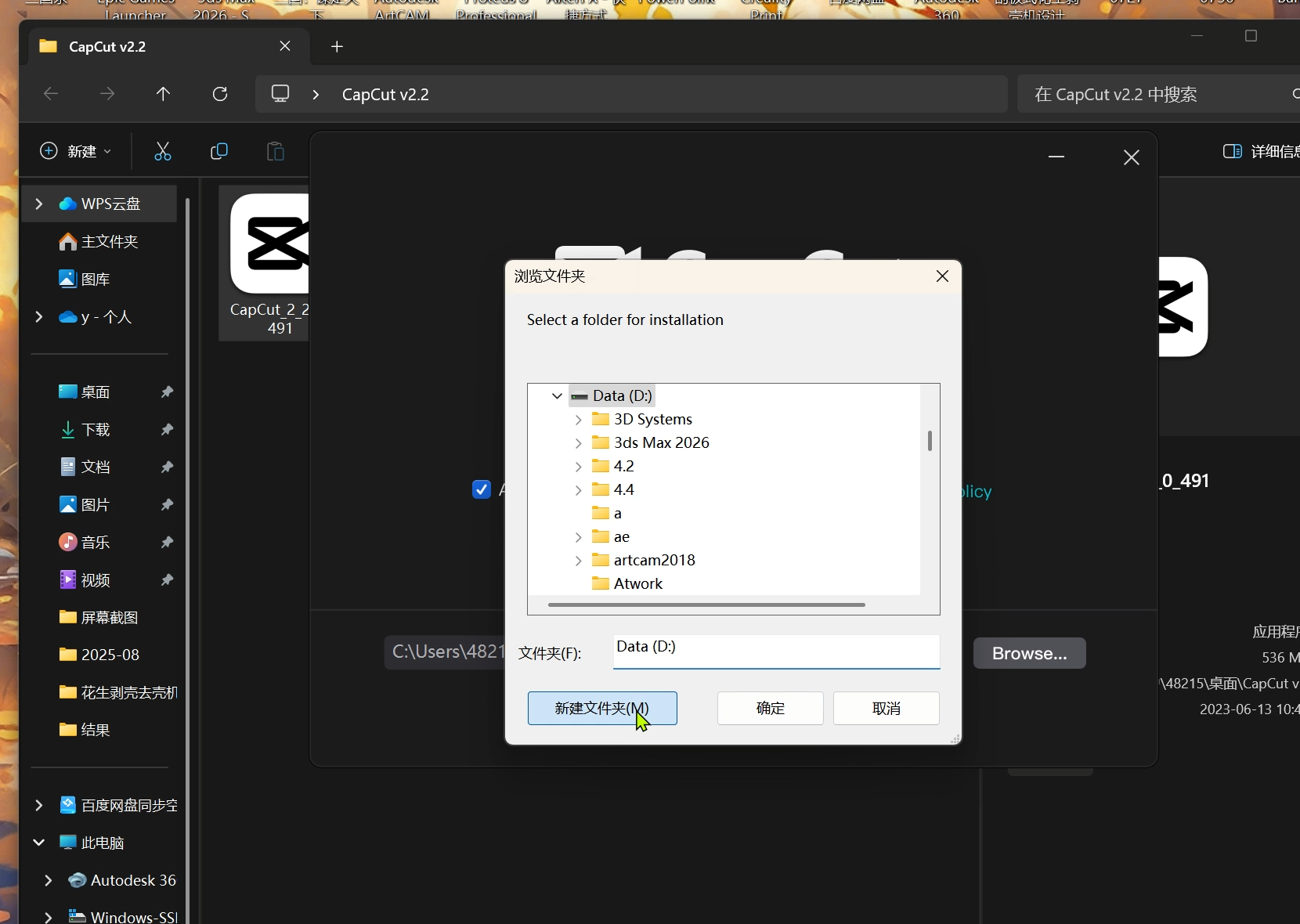Screen dimensions: 1300x924
Task: Go up one folder level
Action: pos(163,94)
